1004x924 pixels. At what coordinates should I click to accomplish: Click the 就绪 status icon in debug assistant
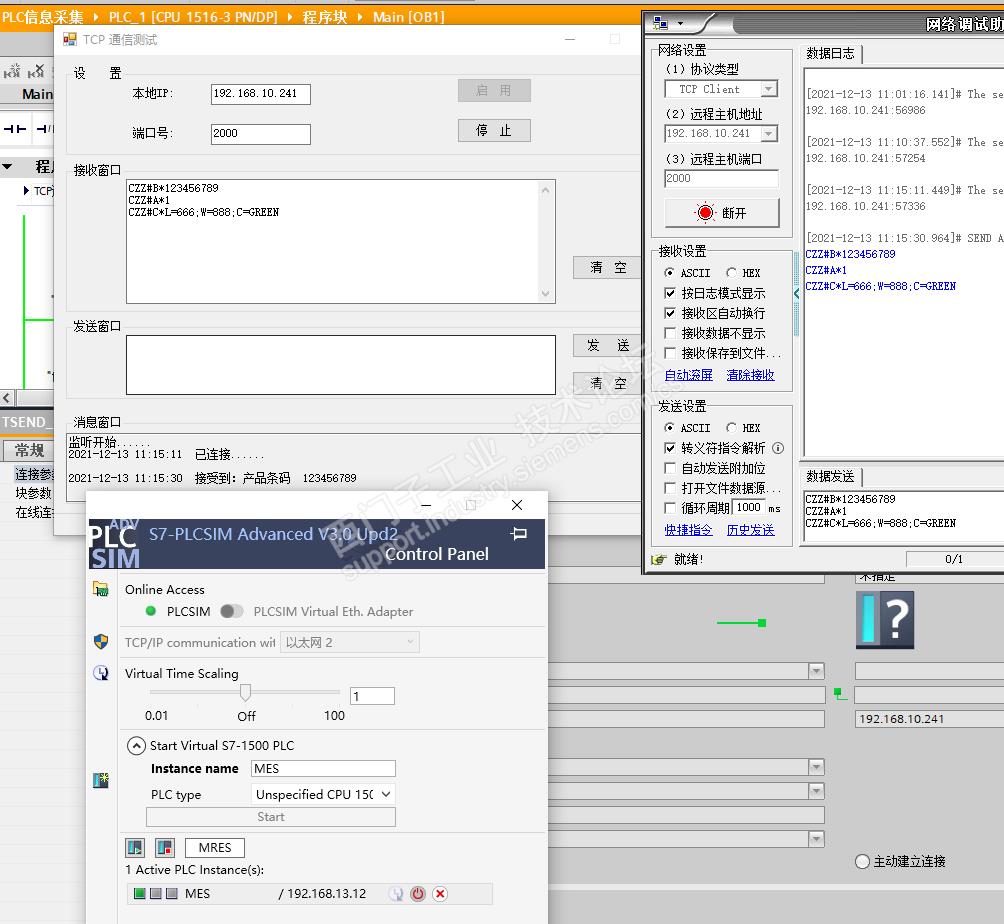click(658, 560)
